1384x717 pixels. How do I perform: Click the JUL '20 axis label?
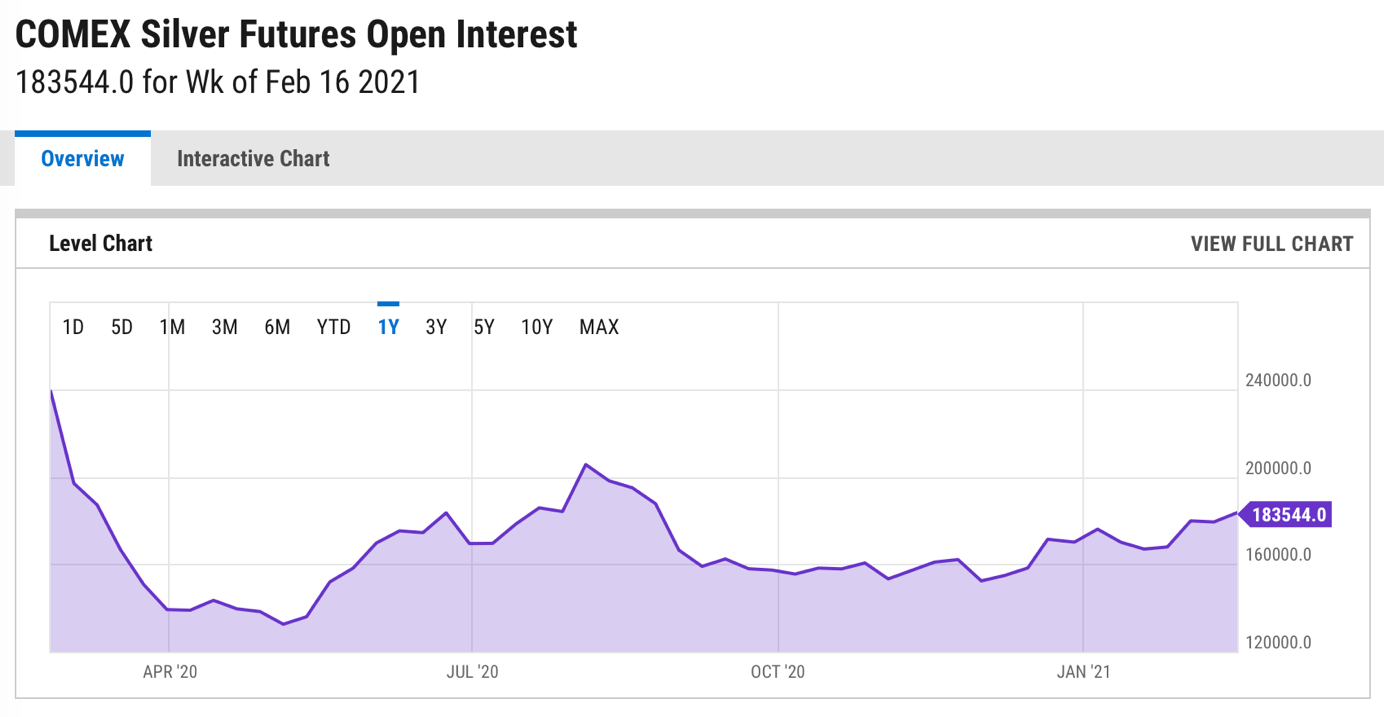[472, 672]
